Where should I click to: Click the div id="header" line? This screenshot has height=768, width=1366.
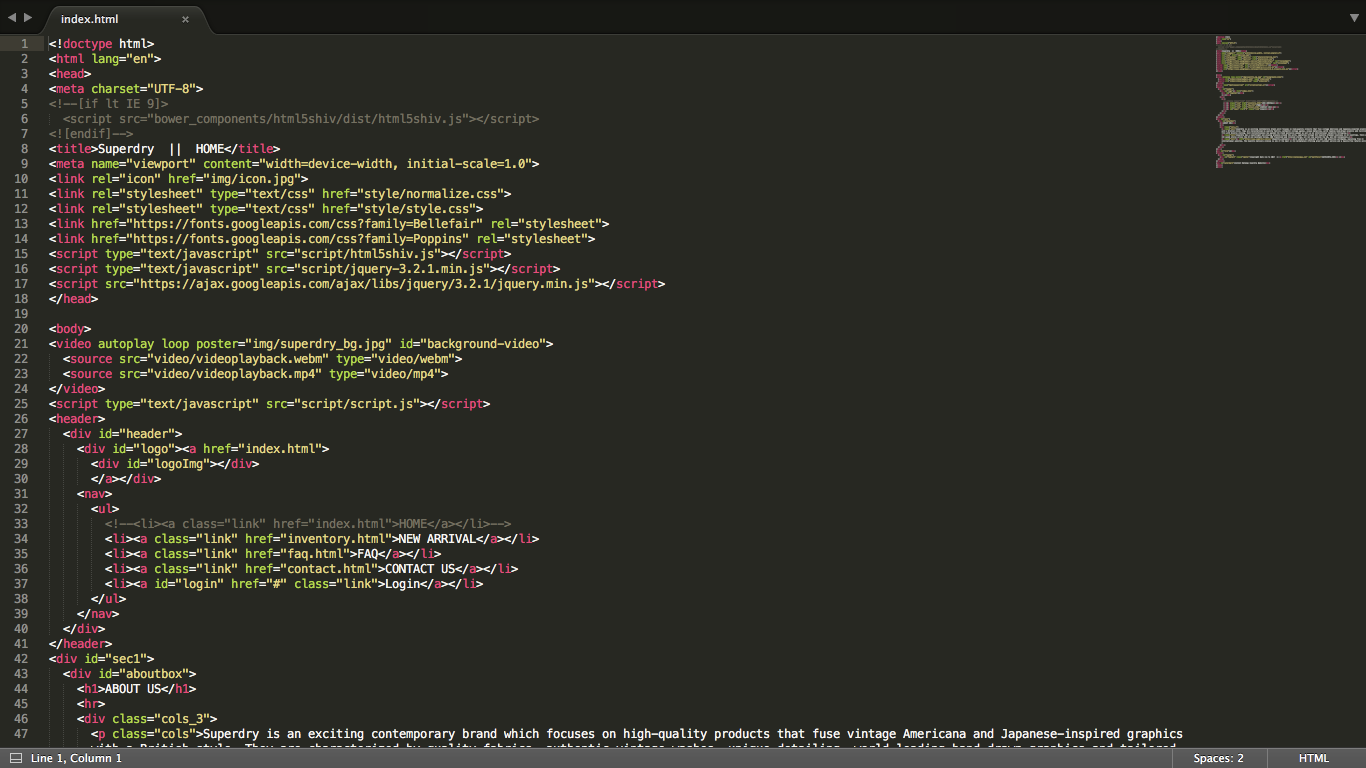click(122, 434)
